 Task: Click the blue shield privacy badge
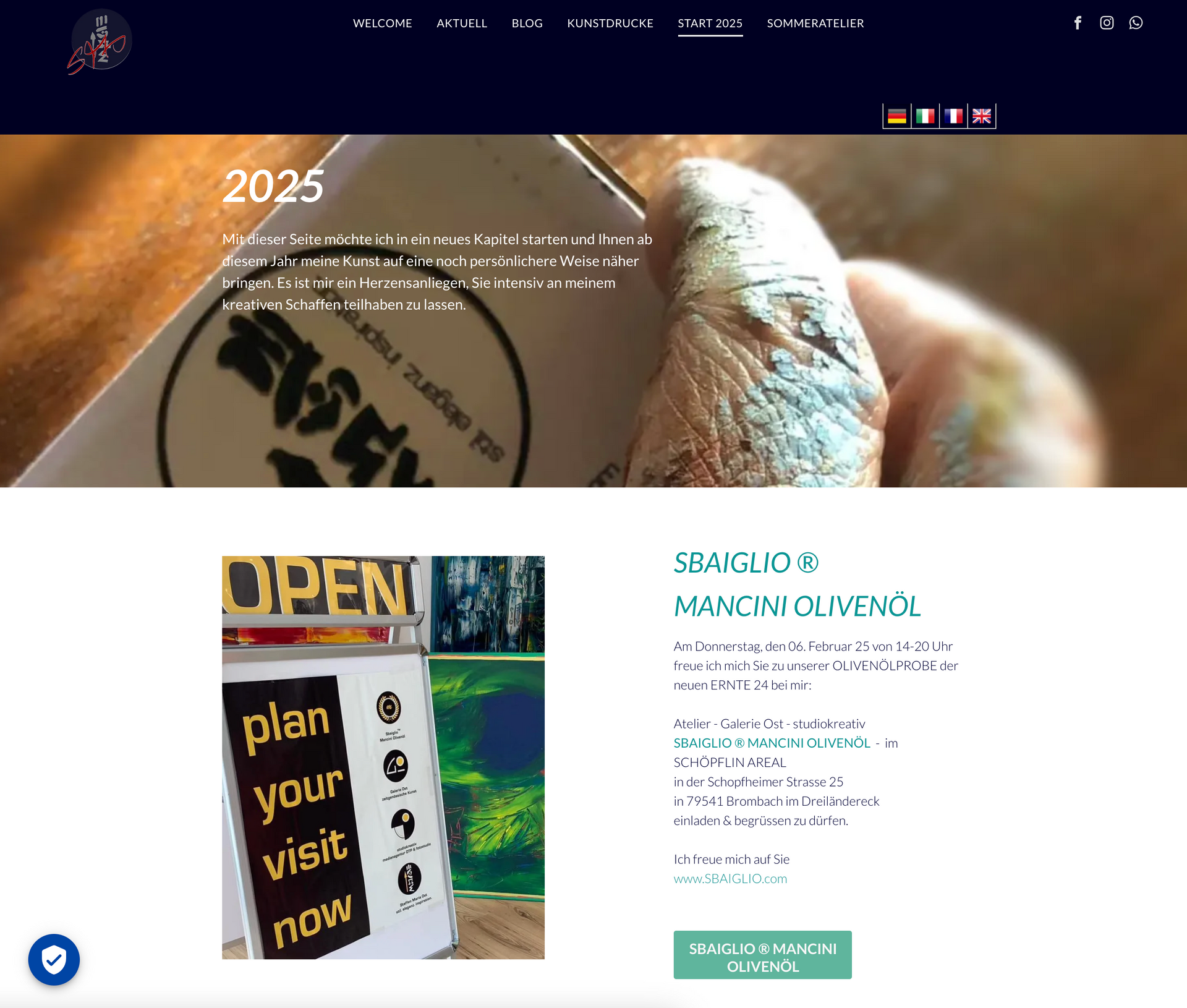54,959
